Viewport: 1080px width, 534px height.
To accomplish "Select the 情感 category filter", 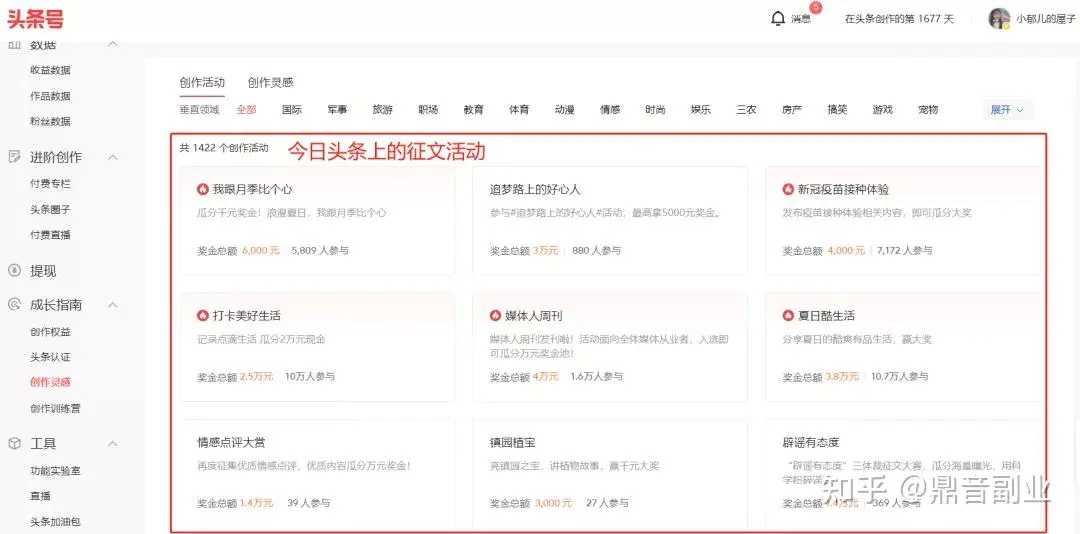I will point(610,110).
